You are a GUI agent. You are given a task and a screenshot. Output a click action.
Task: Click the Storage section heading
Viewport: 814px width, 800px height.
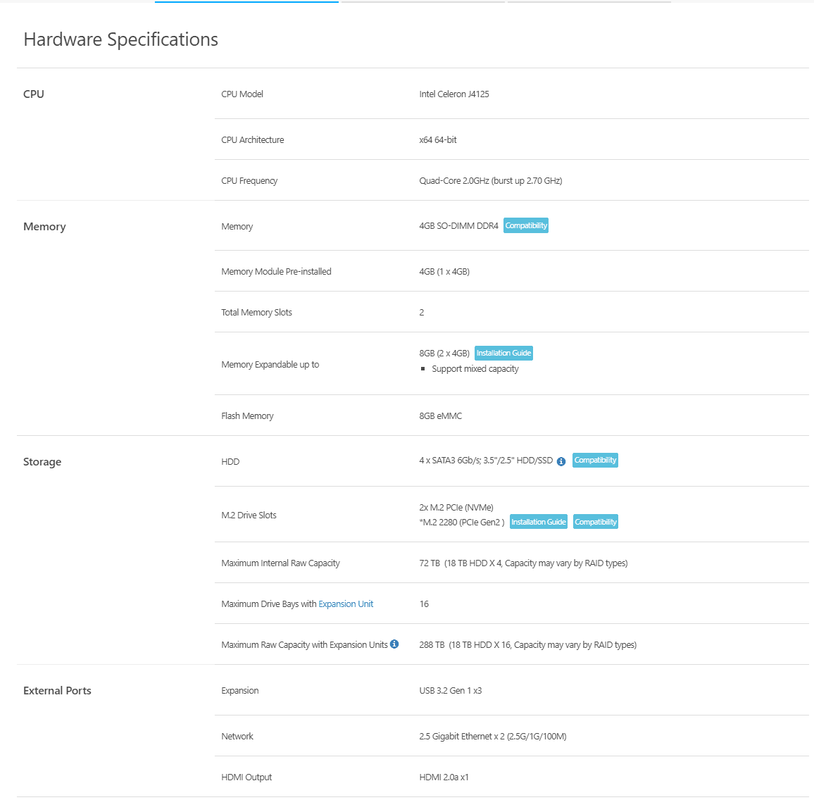click(x=42, y=462)
